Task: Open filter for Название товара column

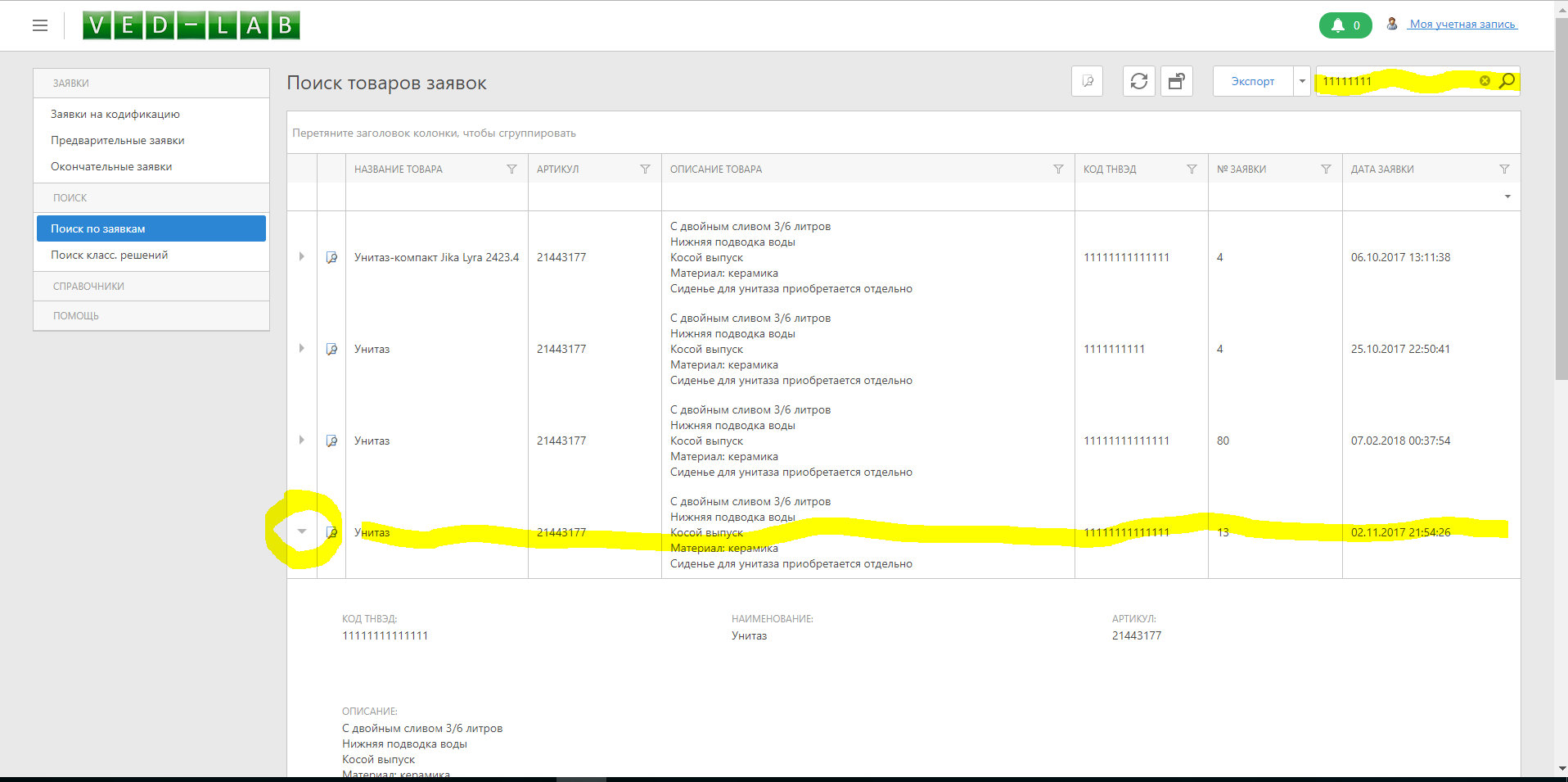Action: [511, 169]
